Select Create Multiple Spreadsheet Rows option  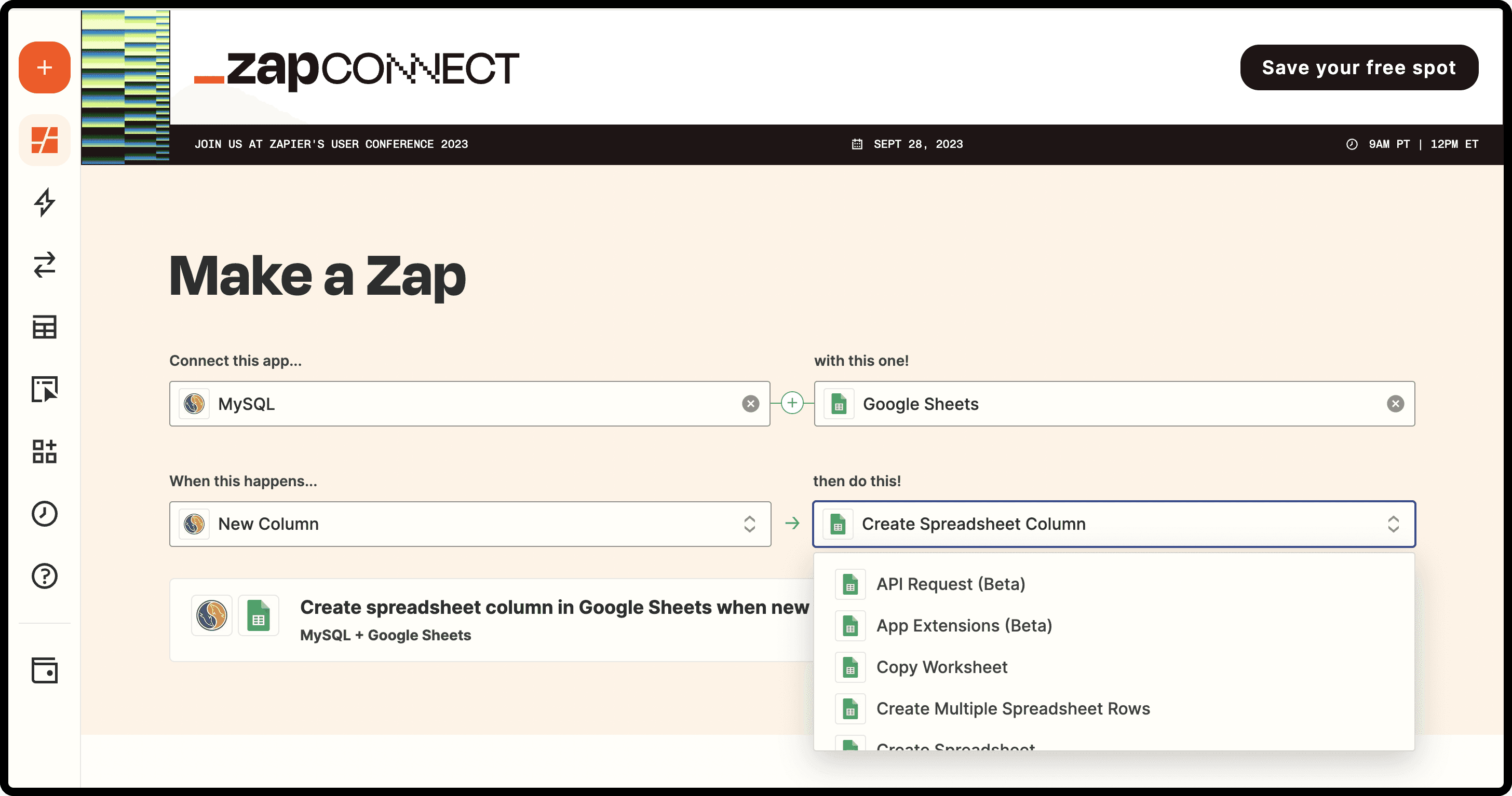click(x=1013, y=709)
